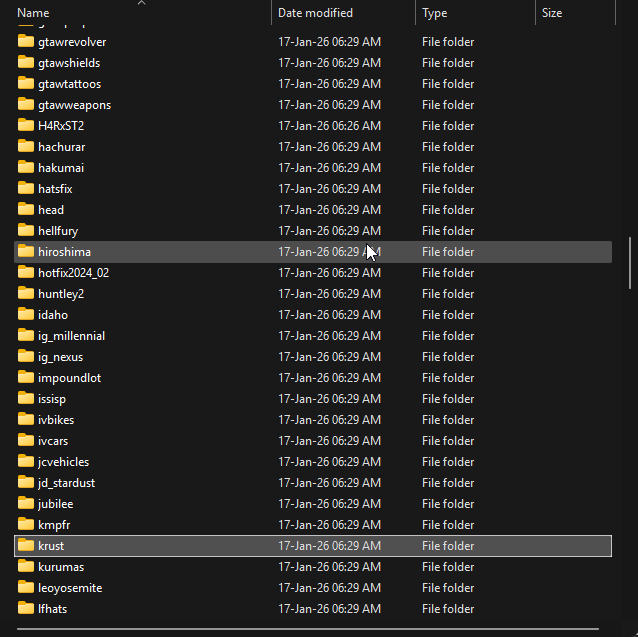
Task: Select the idaho folder name
Action: 53,315
